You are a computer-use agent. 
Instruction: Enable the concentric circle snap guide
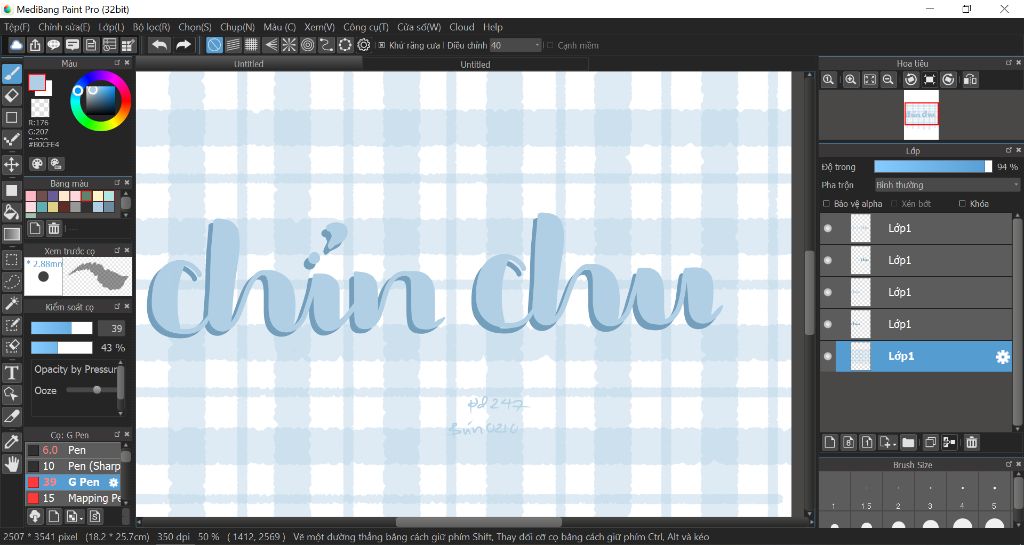tap(308, 45)
